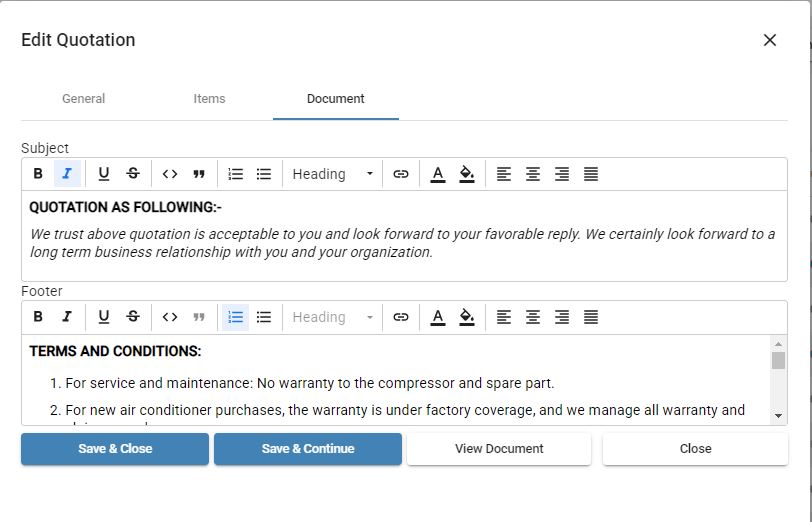Click the Footer scrollbar thumb
This screenshot has height=522, width=812.
778,360
